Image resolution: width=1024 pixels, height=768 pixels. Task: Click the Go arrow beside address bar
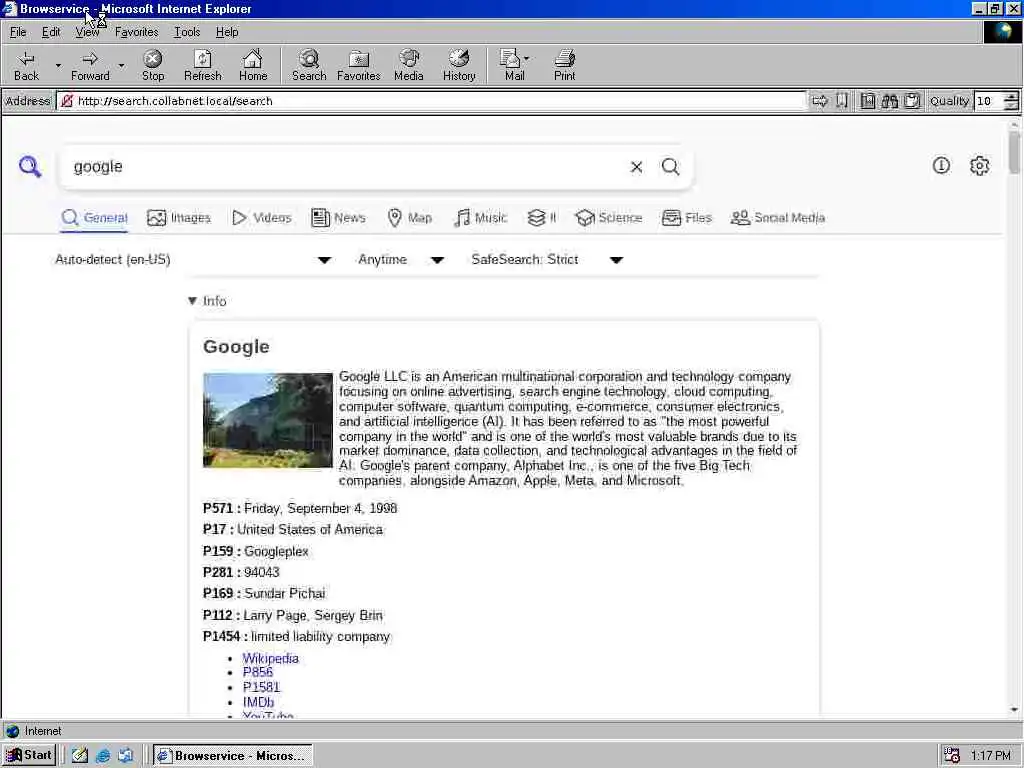point(820,101)
